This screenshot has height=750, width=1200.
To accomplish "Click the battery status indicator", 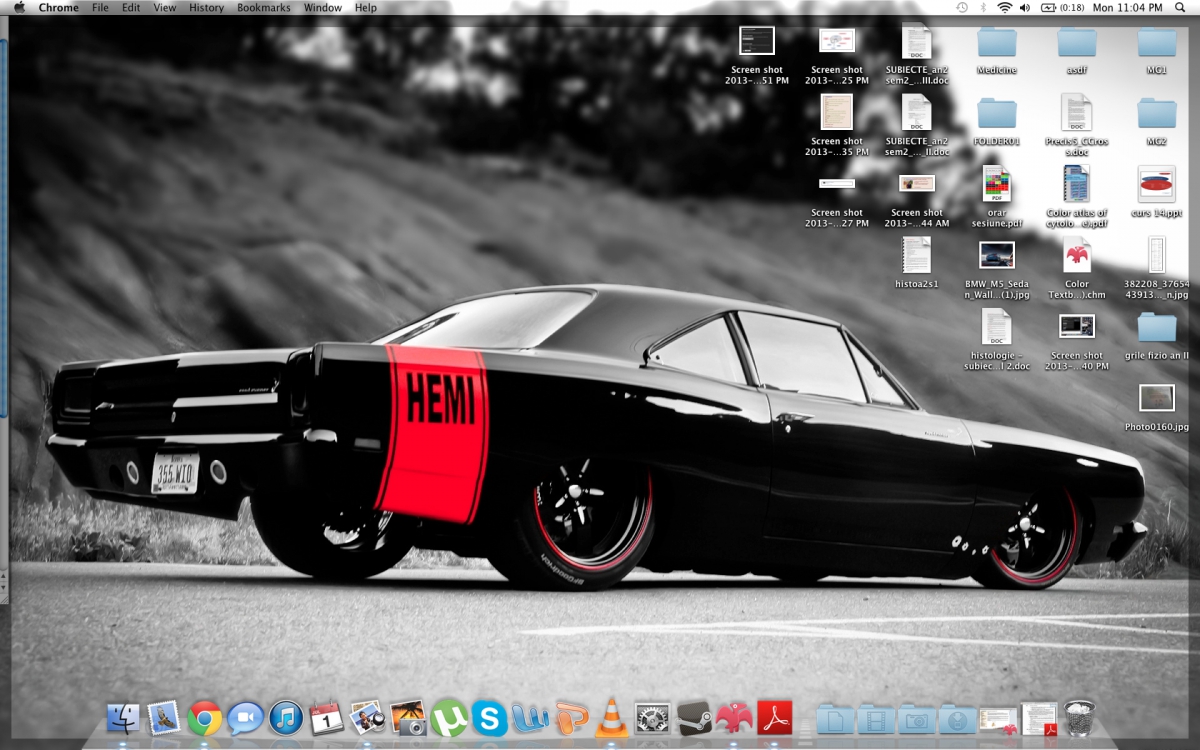I will pyautogui.click(x=1063, y=7).
